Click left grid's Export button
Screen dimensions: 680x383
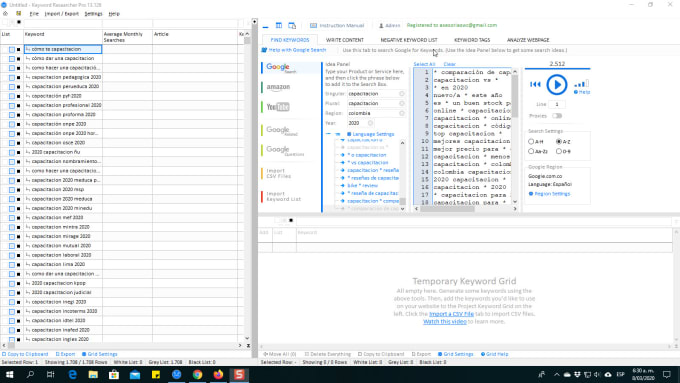click(x=65, y=354)
